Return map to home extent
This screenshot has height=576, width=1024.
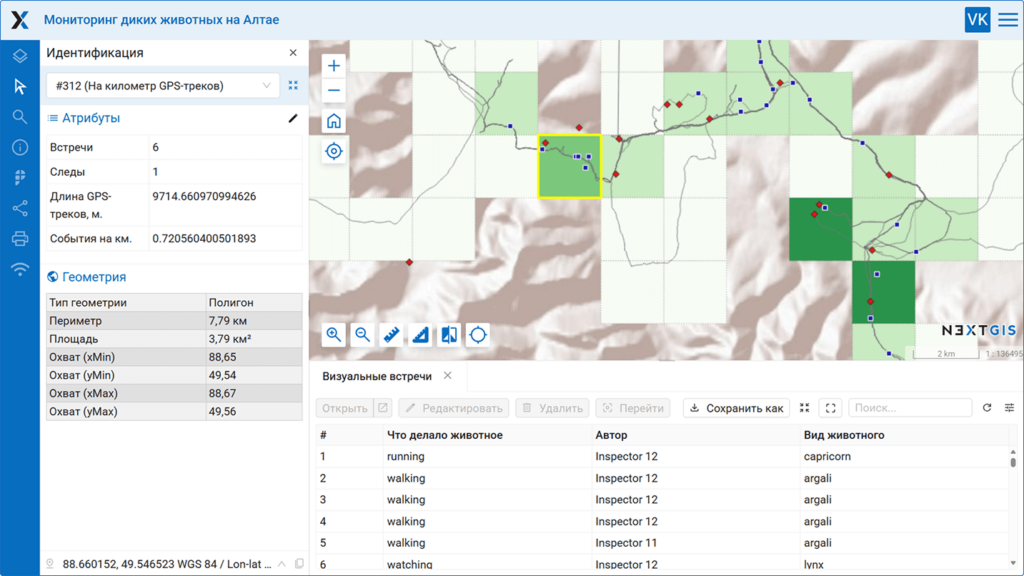tap(334, 121)
